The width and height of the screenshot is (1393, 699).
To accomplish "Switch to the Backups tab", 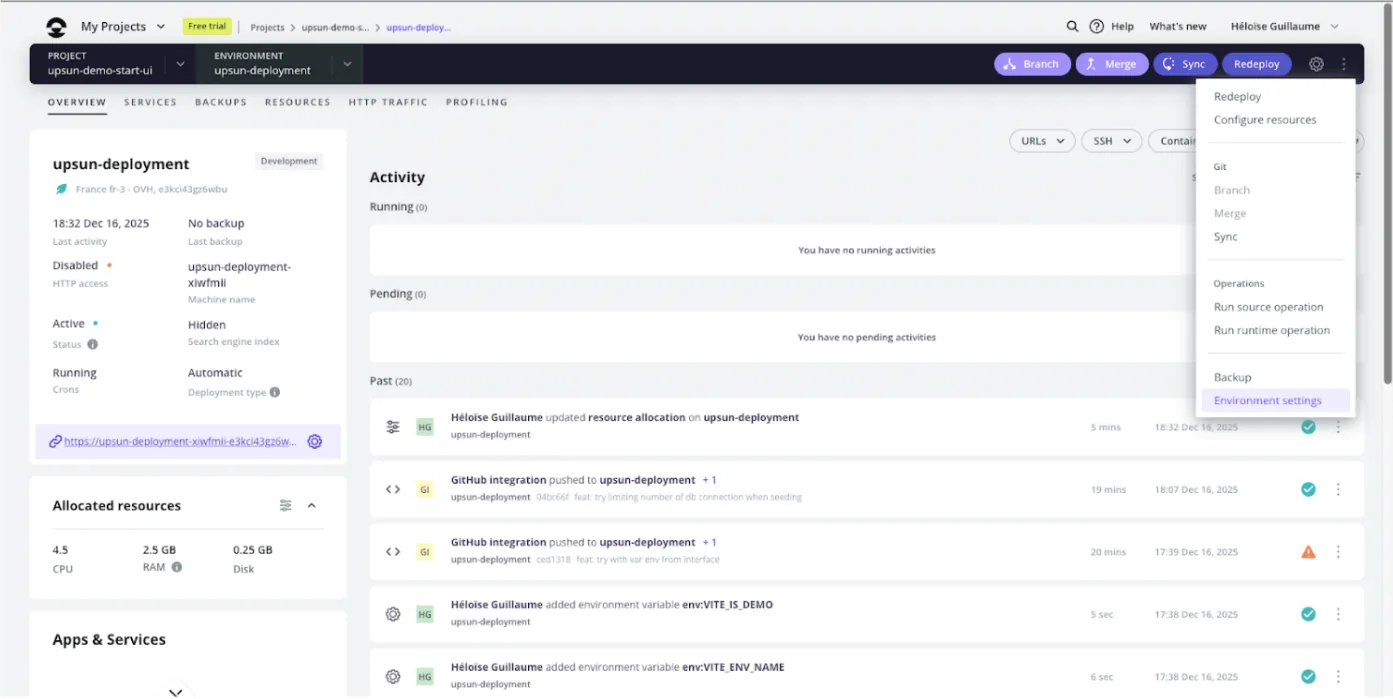I will pos(220,102).
